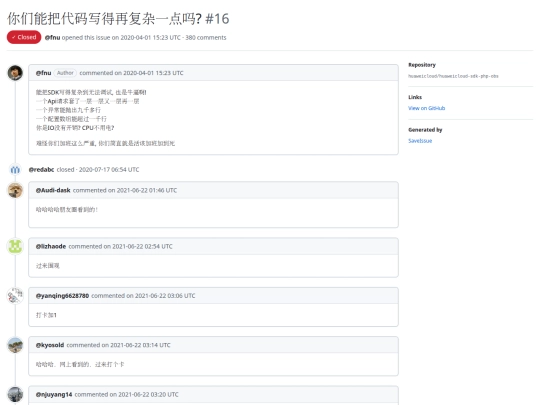Open the View on GitHub link
540x405 pixels.
[426, 108]
